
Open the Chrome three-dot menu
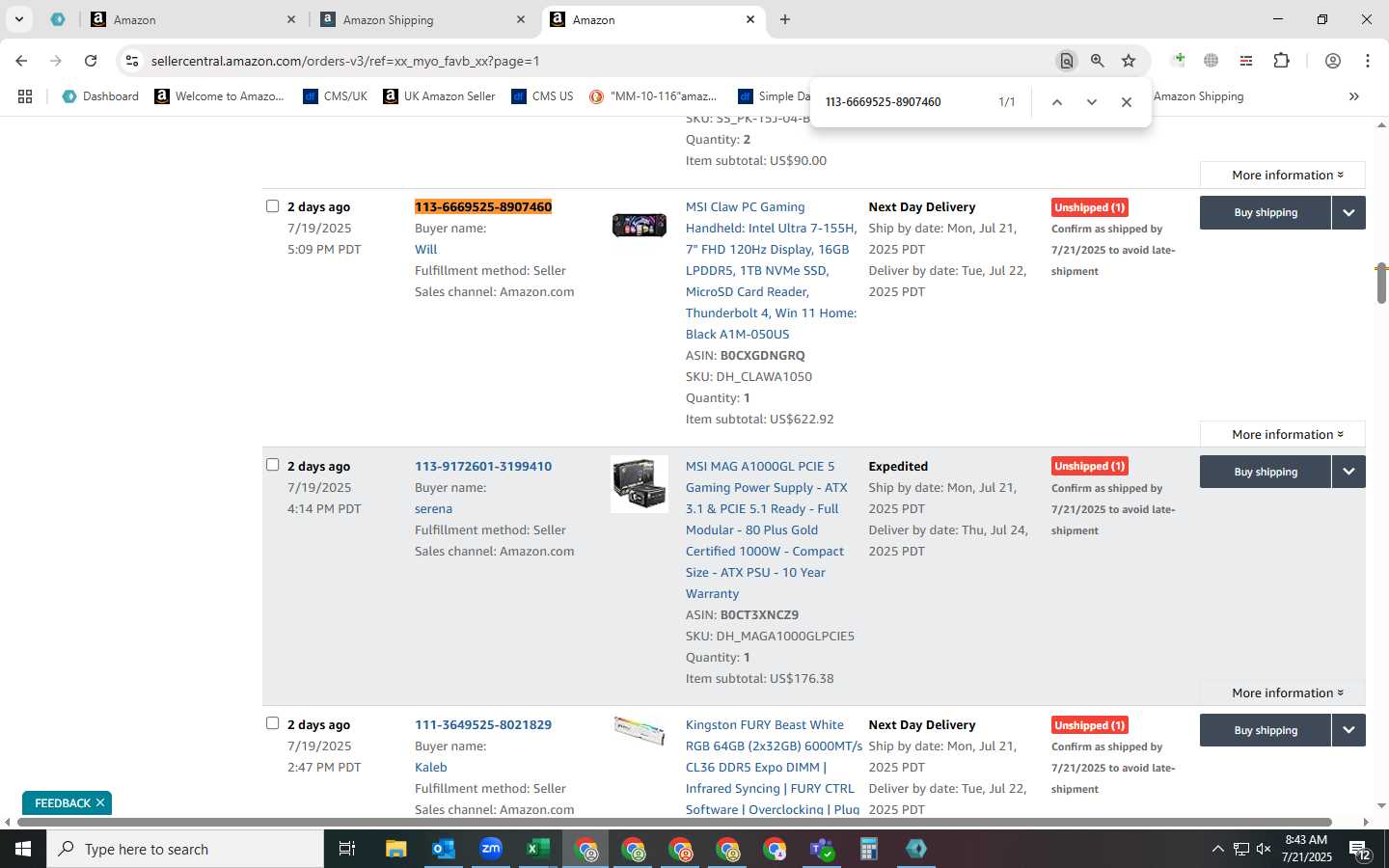click(x=1368, y=61)
